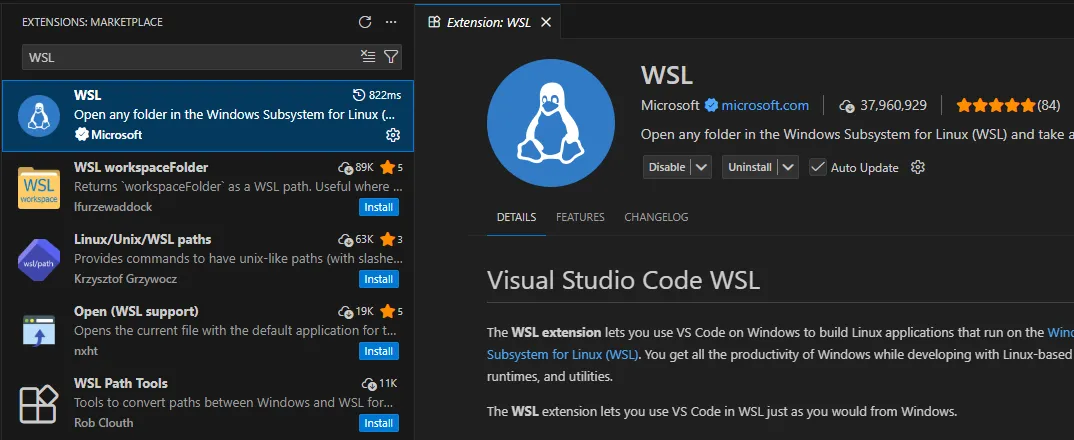This screenshot has width=1074, height=440.
Task: Expand the Disable button dropdown arrow
Action: pos(702,167)
